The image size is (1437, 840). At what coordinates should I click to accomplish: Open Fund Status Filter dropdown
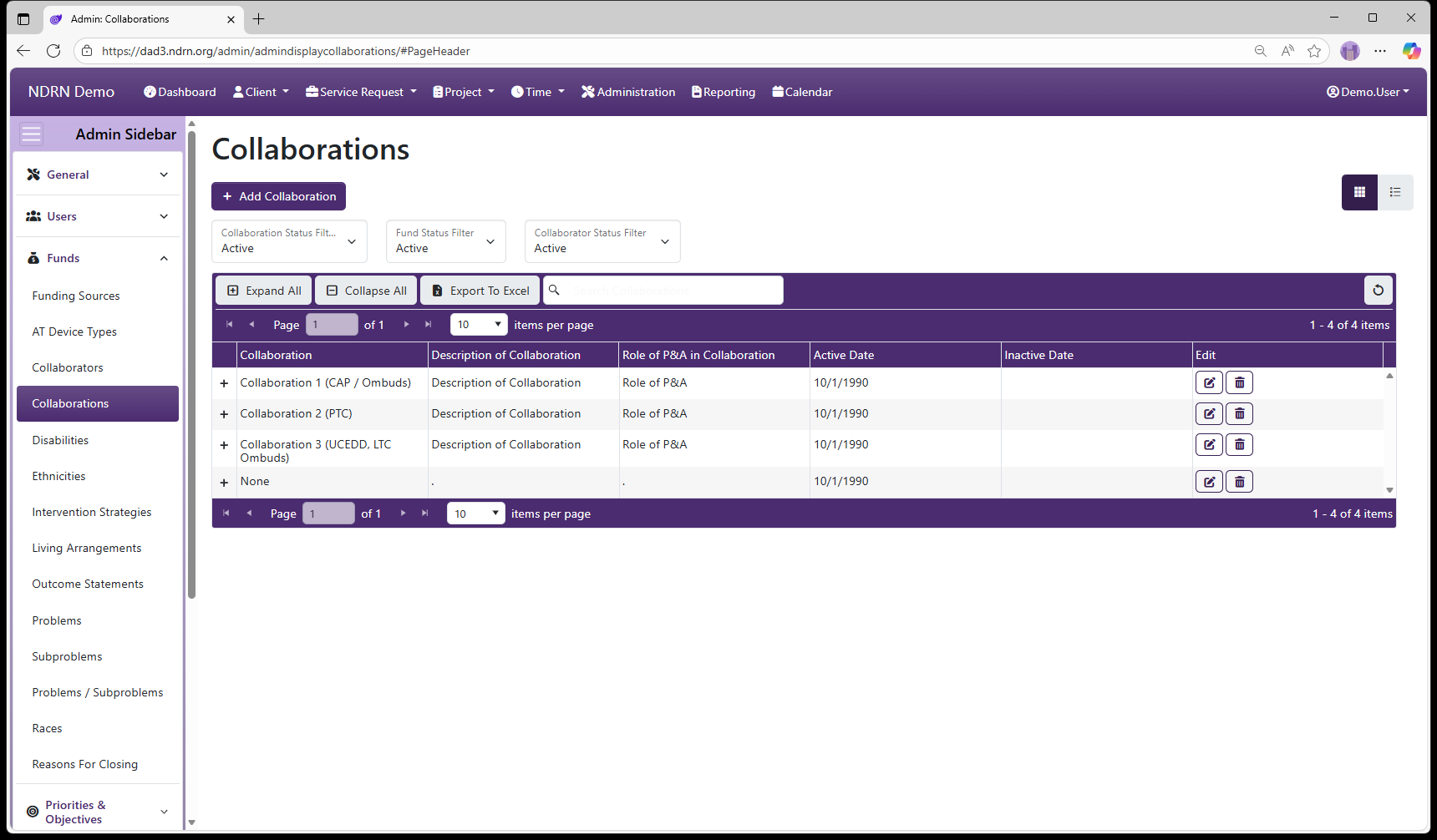445,241
